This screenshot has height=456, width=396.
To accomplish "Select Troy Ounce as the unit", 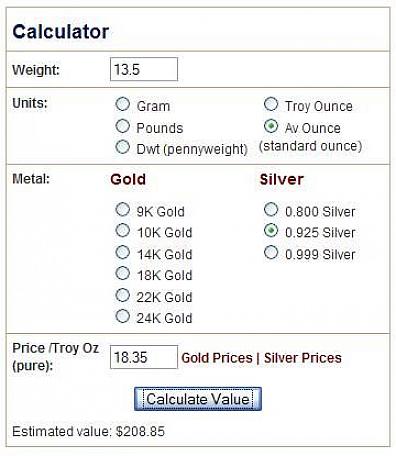I will (x=271, y=104).
